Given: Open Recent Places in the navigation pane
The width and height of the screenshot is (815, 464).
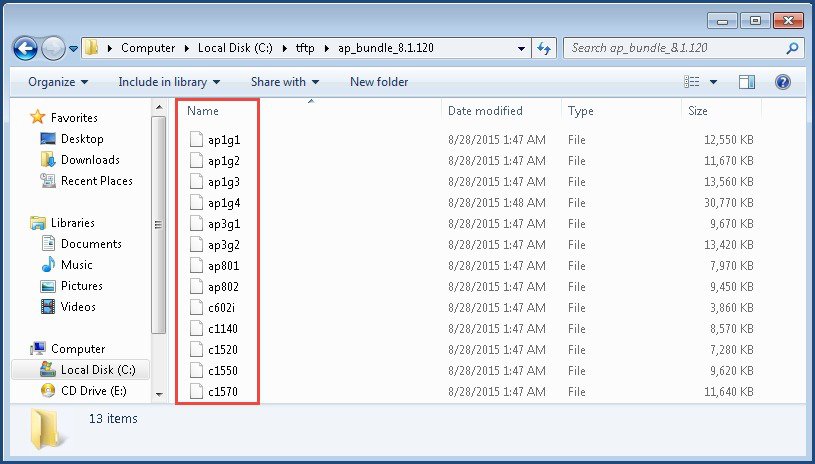Looking at the screenshot, I should pyautogui.click(x=97, y=181).
